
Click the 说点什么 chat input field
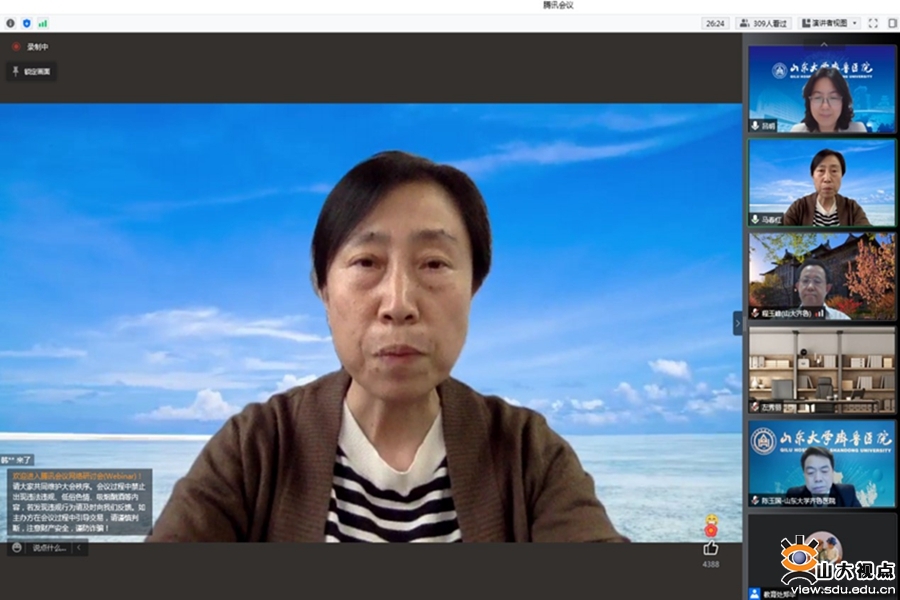tap(48, 548)
